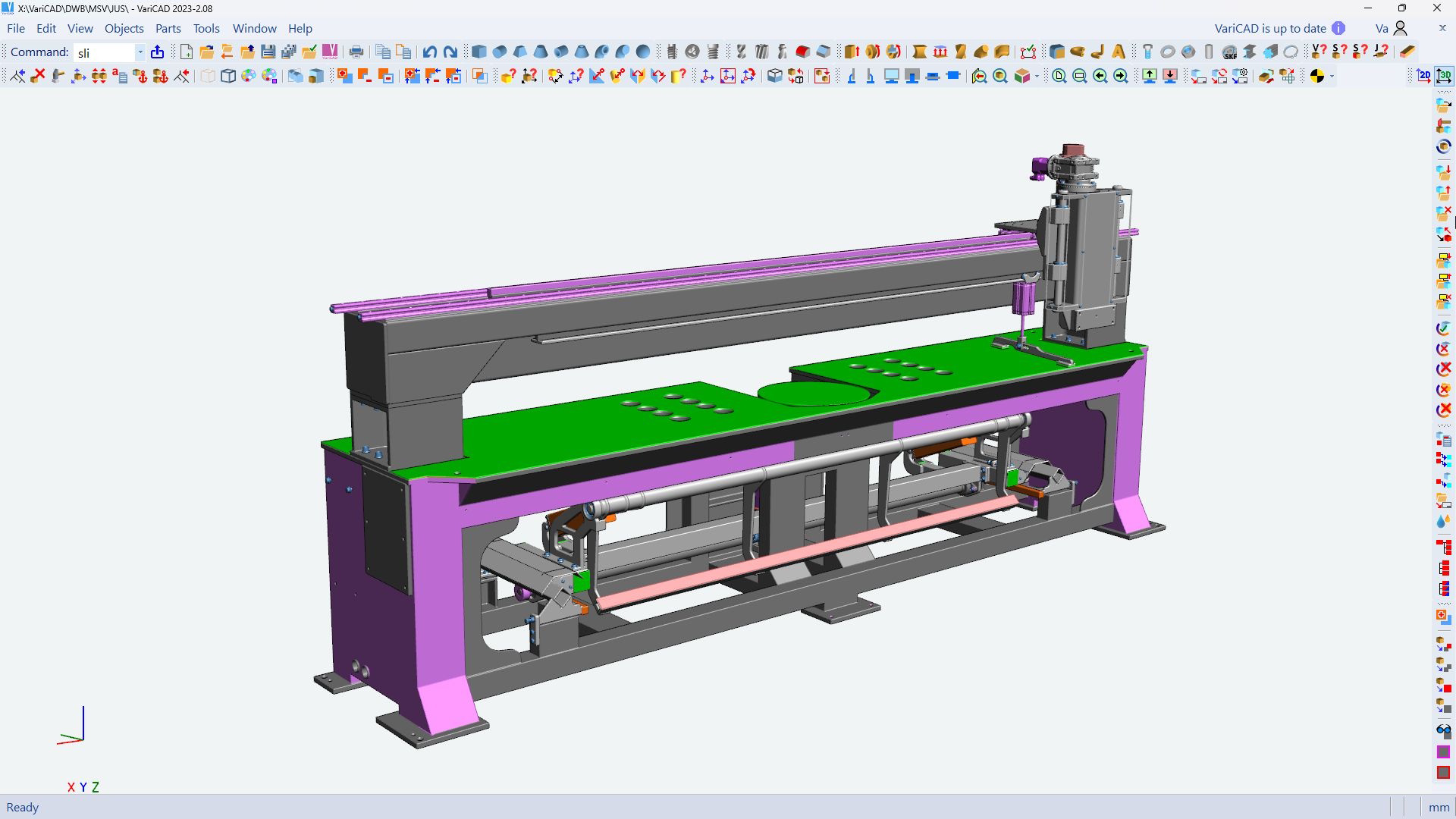Open the Objects menu
Screen dimensions: 1456x819
pos(124,28)
